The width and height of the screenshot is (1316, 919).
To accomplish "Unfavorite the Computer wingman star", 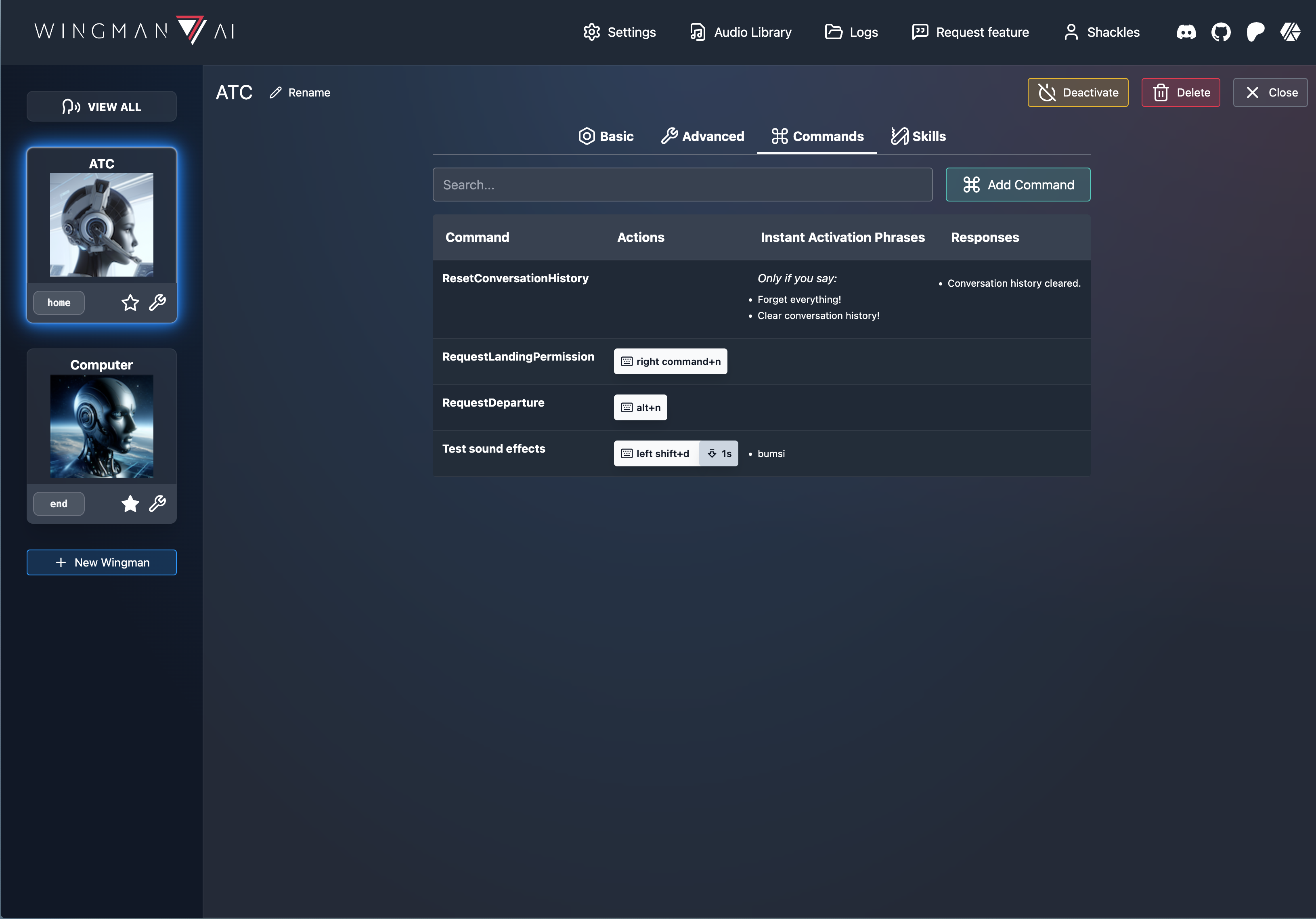I will 130,504.
